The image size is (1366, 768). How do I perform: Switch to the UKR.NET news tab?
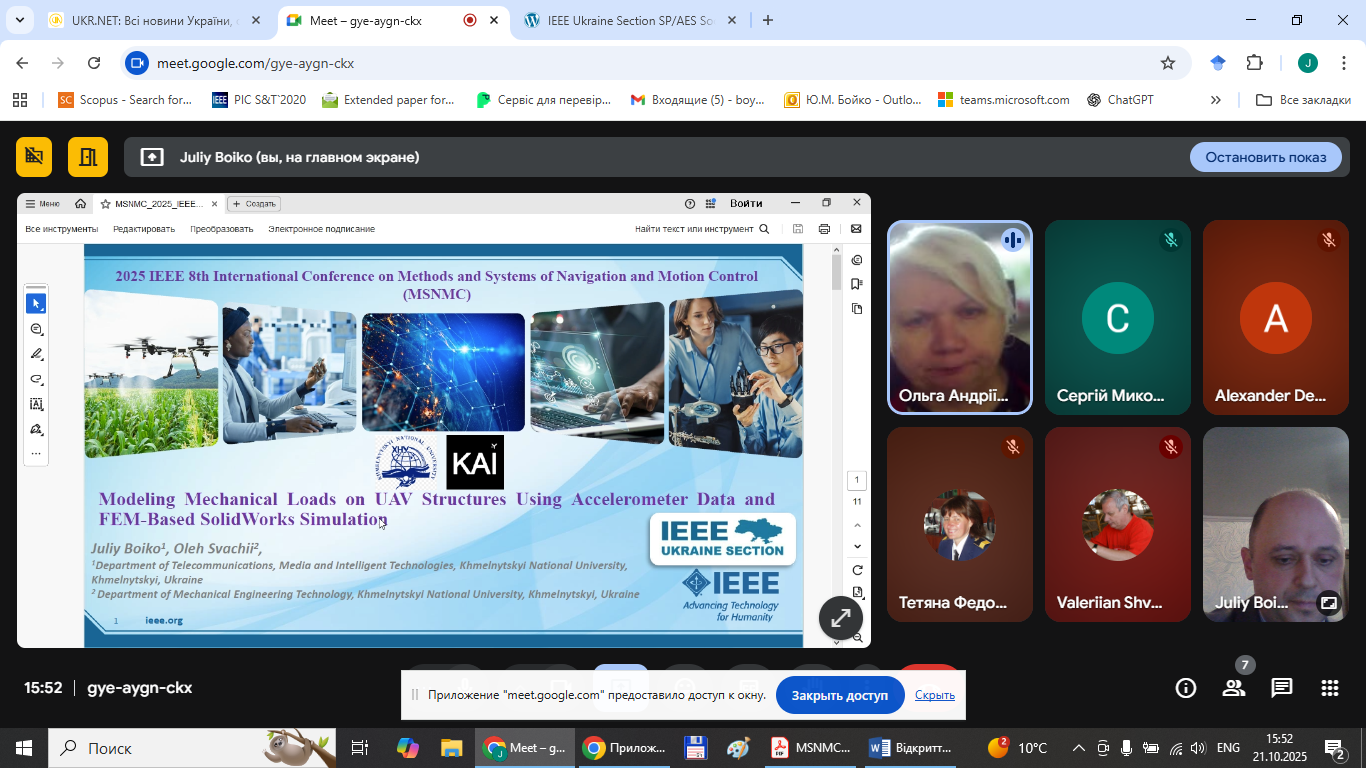tap(150, 20)
